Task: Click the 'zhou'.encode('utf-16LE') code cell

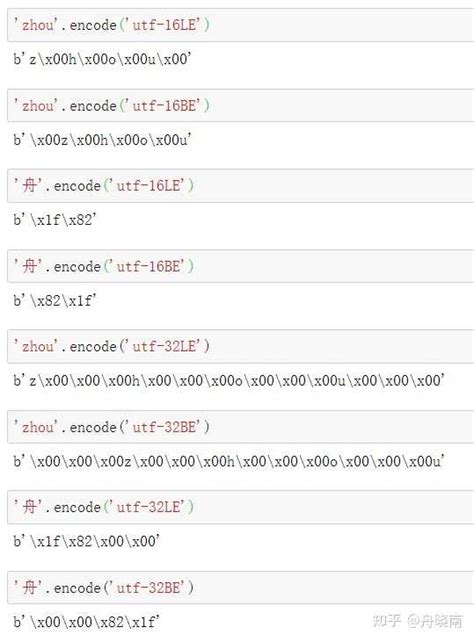Action: 241,25
